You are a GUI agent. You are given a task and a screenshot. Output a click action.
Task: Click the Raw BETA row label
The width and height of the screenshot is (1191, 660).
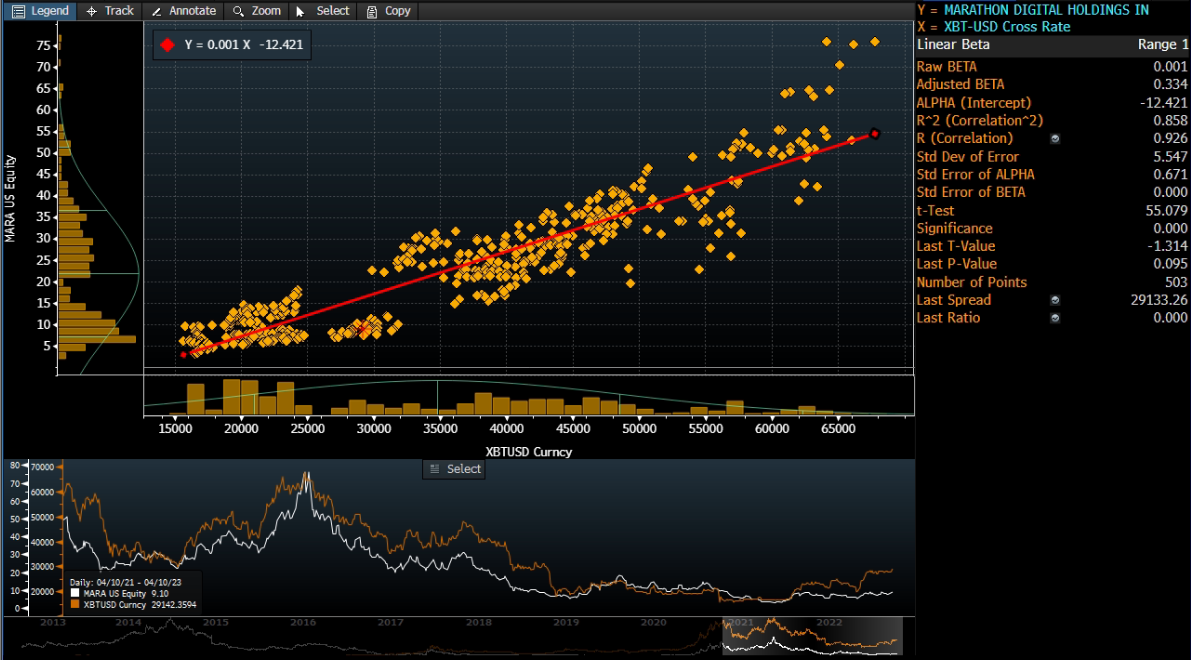(946, 67)
